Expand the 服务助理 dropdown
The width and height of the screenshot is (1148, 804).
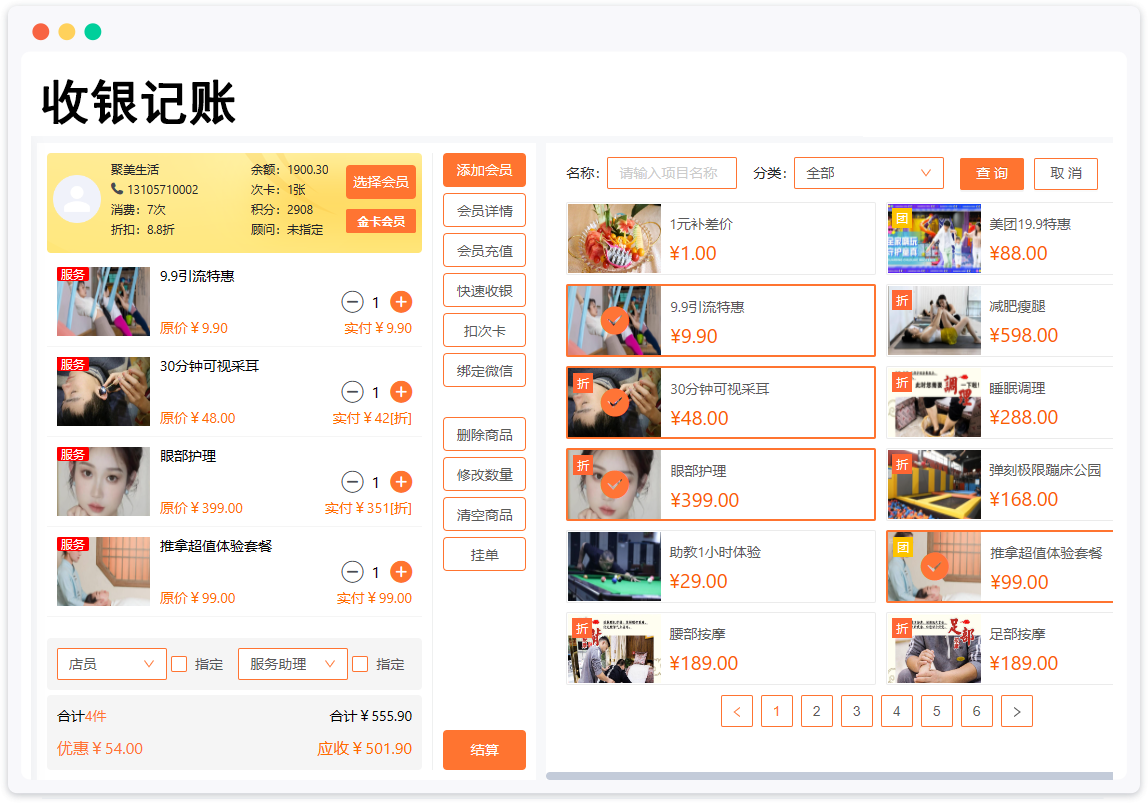click(x=292, y=664)
